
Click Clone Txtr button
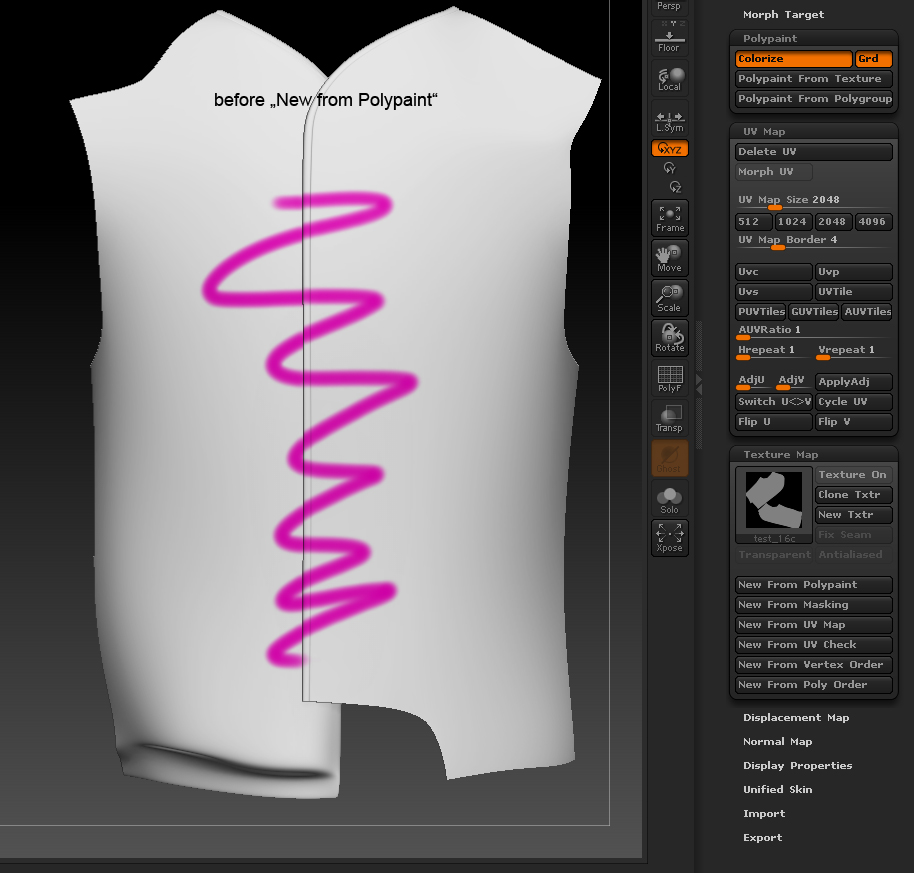pyautogui.click(x=853, y=495)
